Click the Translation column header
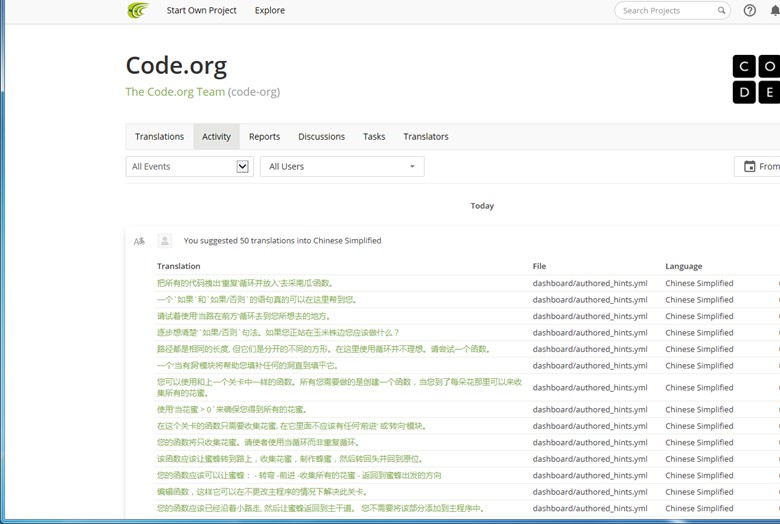This screenshot has width=780, height=524. (x=179, y=266)
